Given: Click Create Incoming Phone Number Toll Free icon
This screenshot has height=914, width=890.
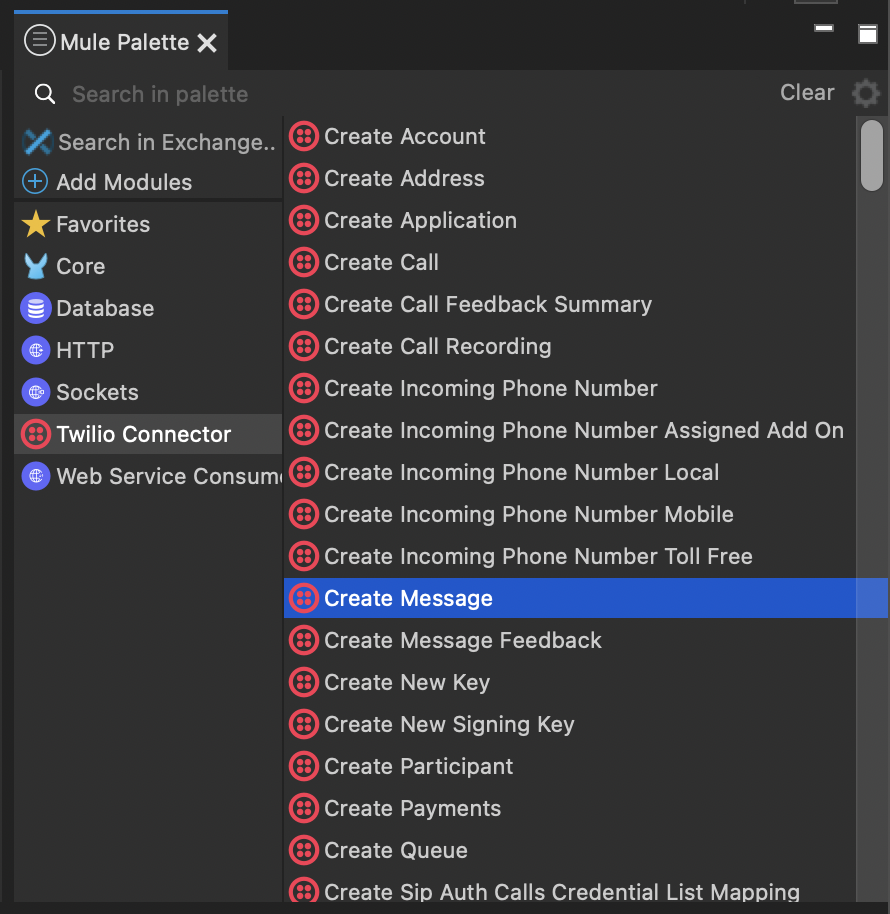Looking at the screenshot, I should click(x=304, y=556).
